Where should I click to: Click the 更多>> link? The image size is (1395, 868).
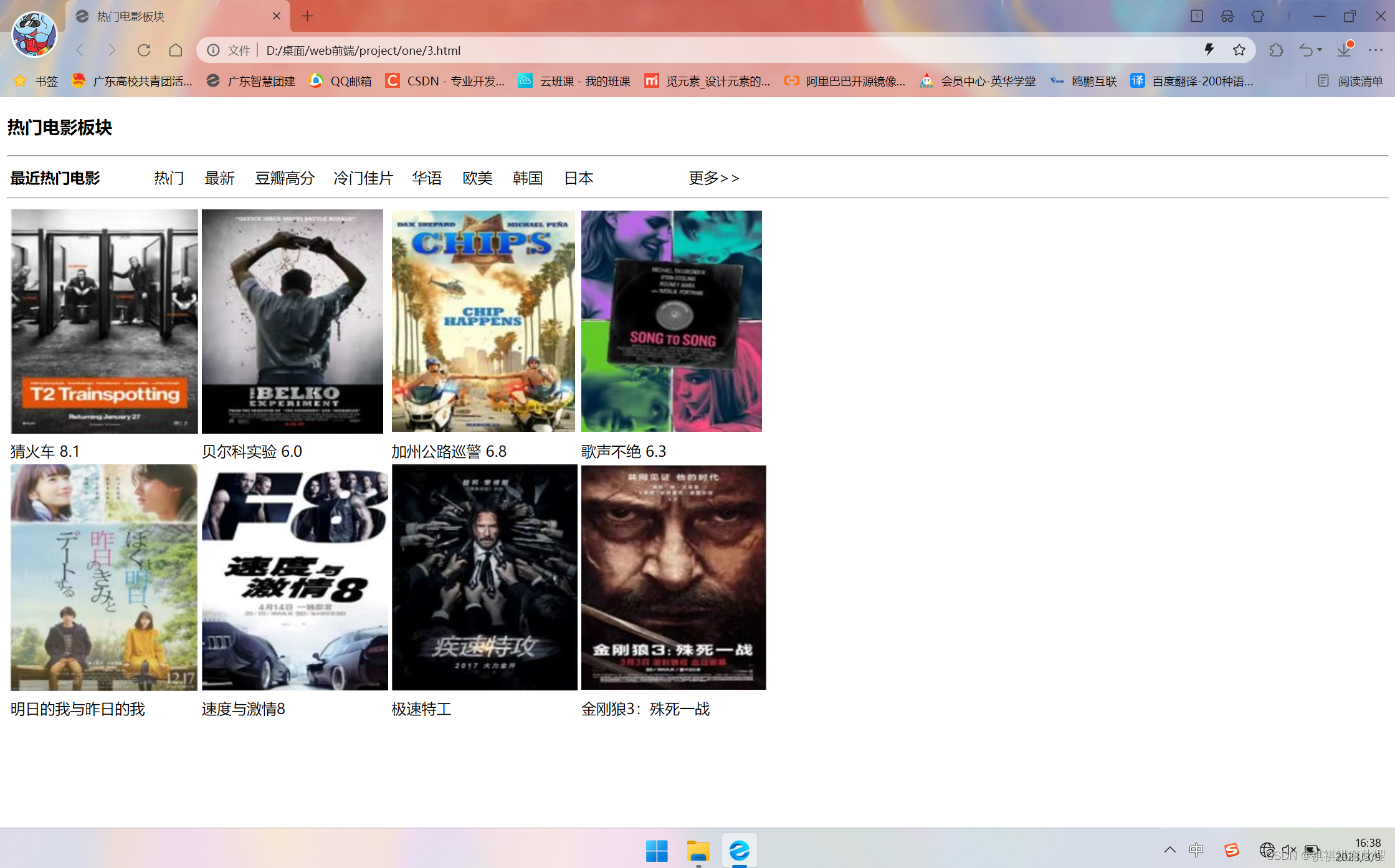[713, 178]
